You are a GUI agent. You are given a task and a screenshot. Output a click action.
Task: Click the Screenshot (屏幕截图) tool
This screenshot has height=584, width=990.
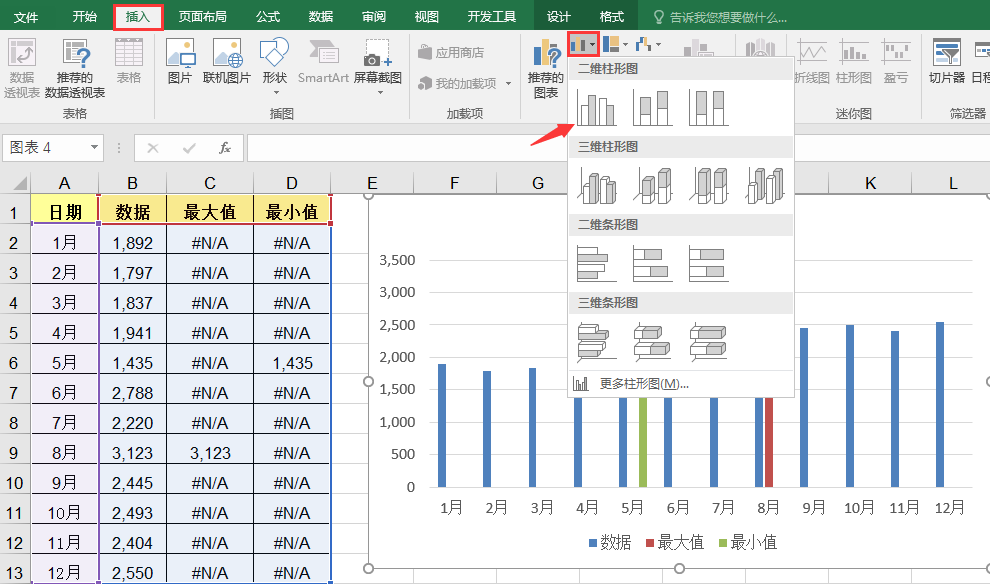(x=377, y=62)
